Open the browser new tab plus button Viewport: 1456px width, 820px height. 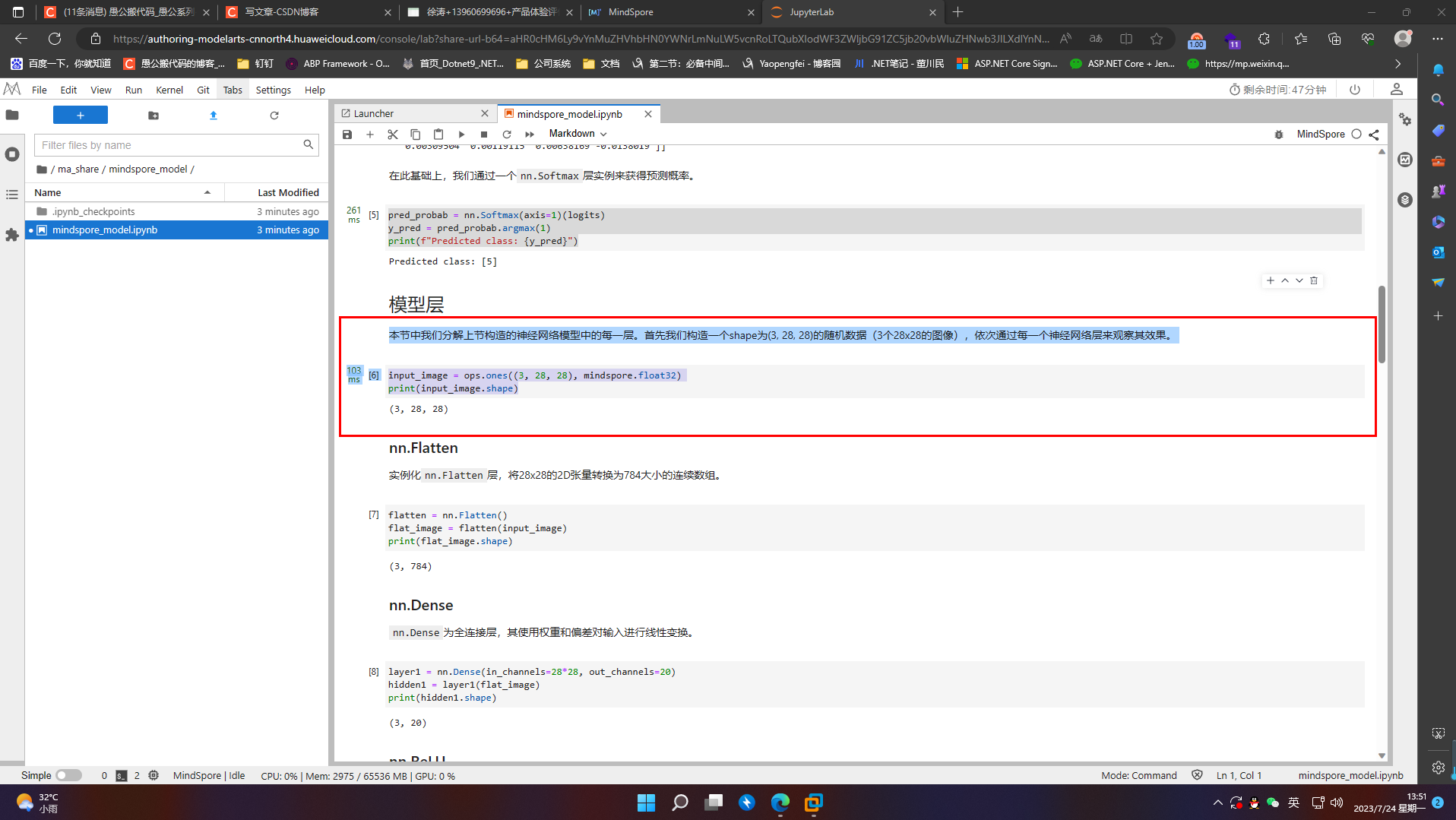pyautogui.click(x=957, y=12)
